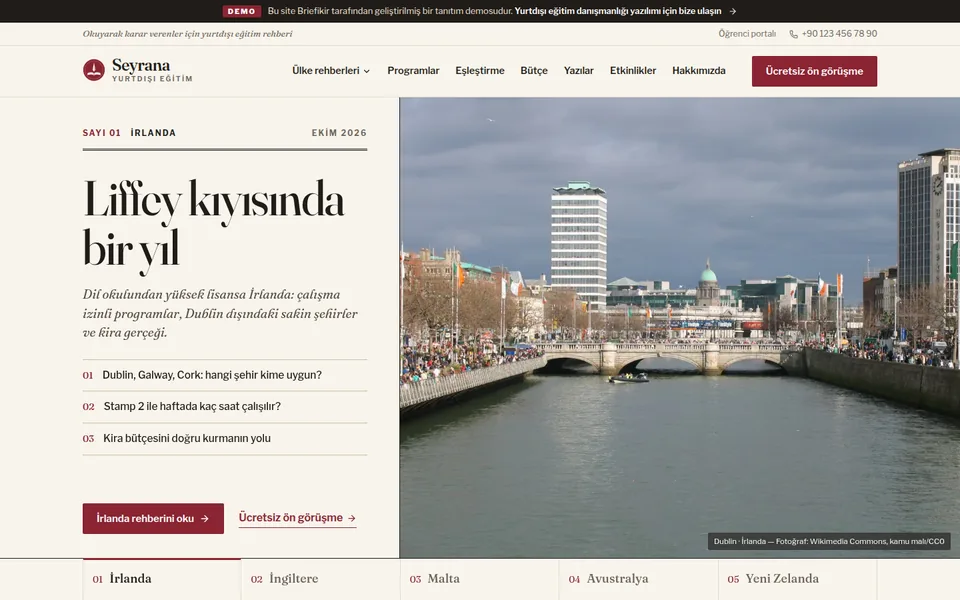Image resolution: width=960 pixels, height=600 pixels.
Task: Click the phone icon beside +90 number
Action: pos(793,34)
